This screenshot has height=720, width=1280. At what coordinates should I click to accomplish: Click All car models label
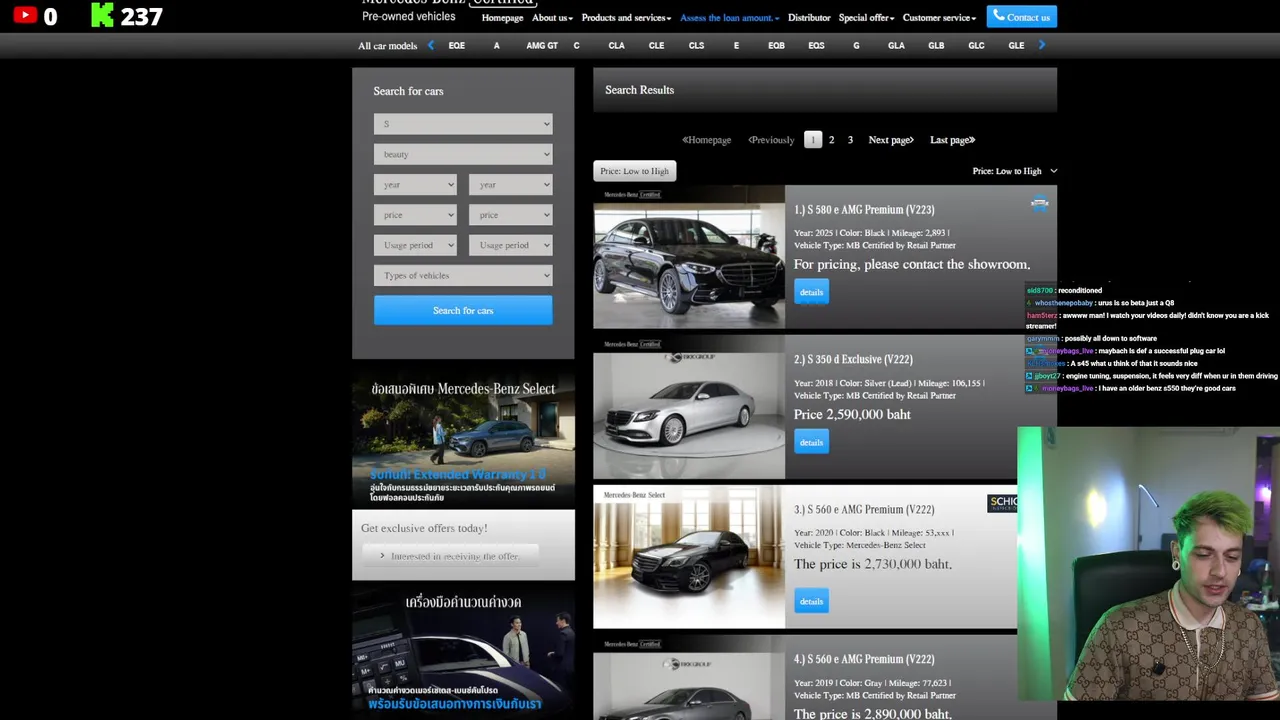coord(387,46)
